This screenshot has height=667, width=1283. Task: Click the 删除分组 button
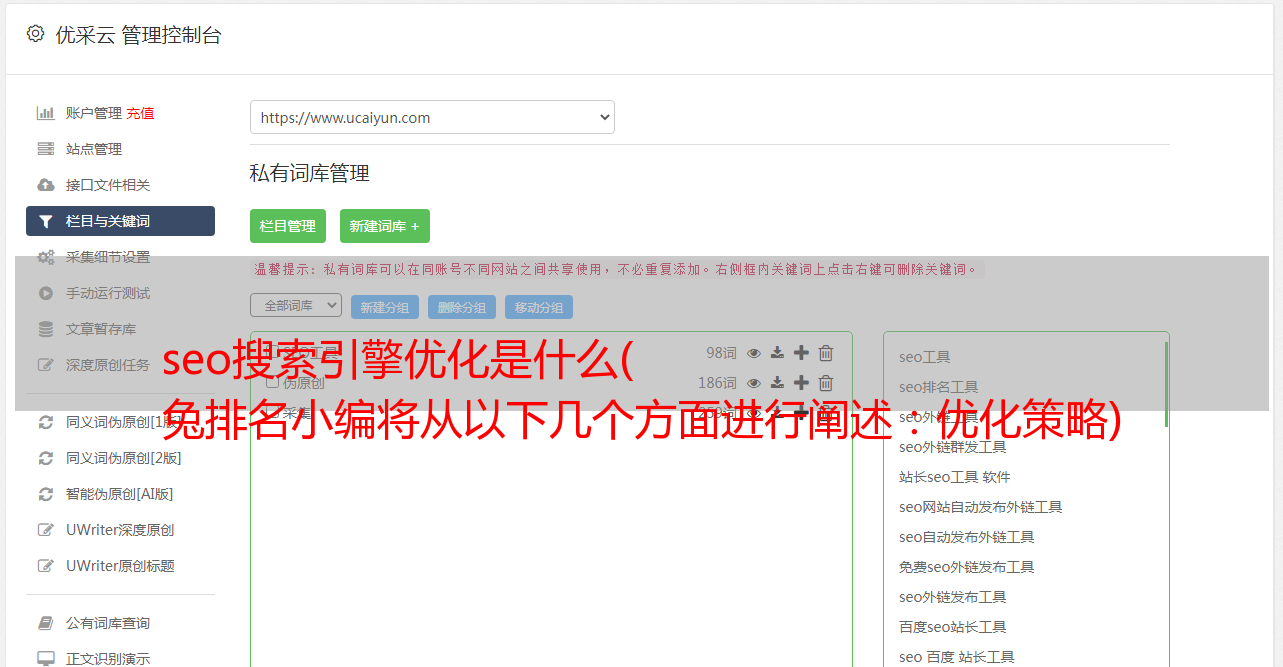(462, 307)
